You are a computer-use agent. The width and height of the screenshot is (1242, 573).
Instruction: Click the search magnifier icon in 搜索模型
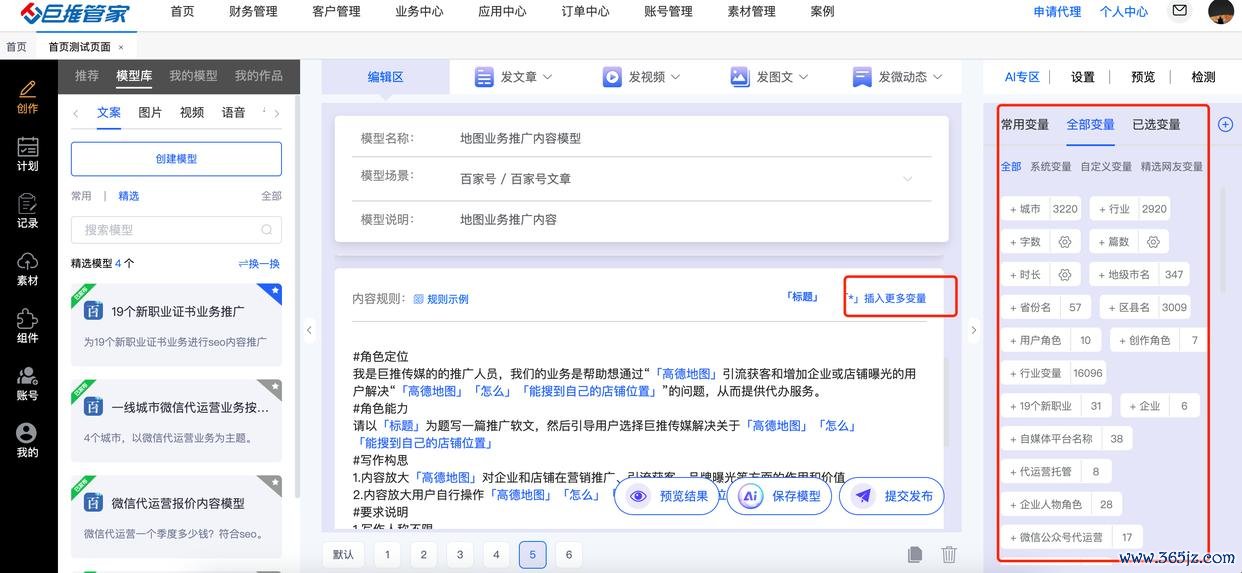pyautogui.click(x=266, y=230)
